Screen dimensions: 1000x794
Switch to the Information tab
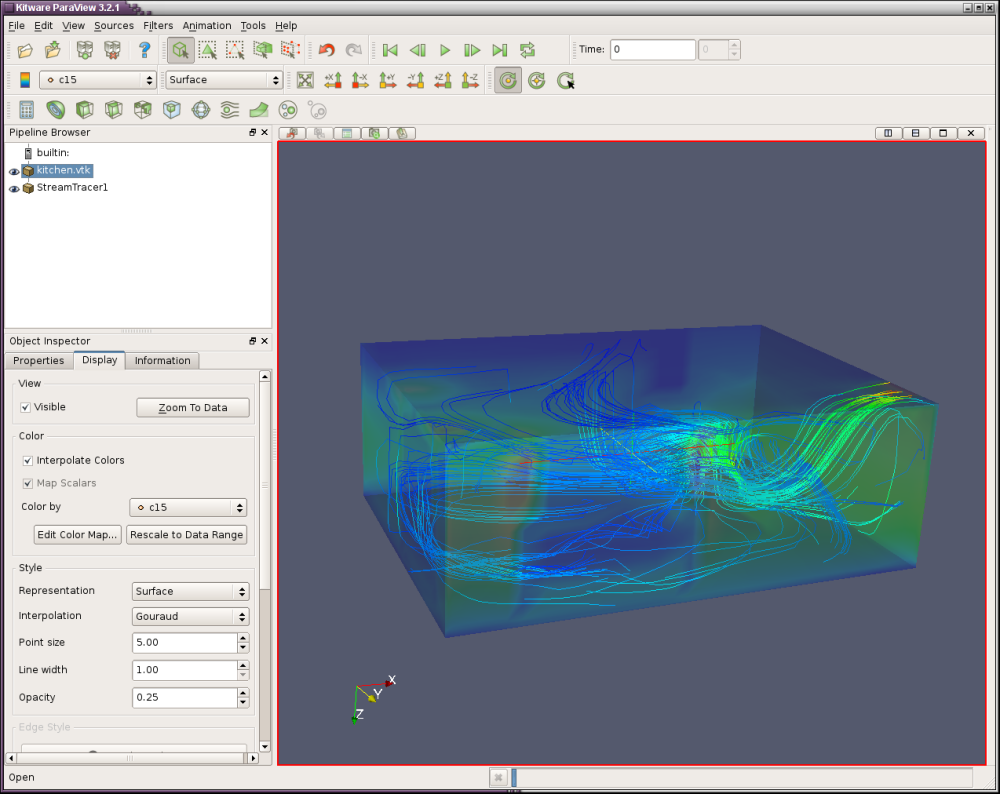point(162,361)
